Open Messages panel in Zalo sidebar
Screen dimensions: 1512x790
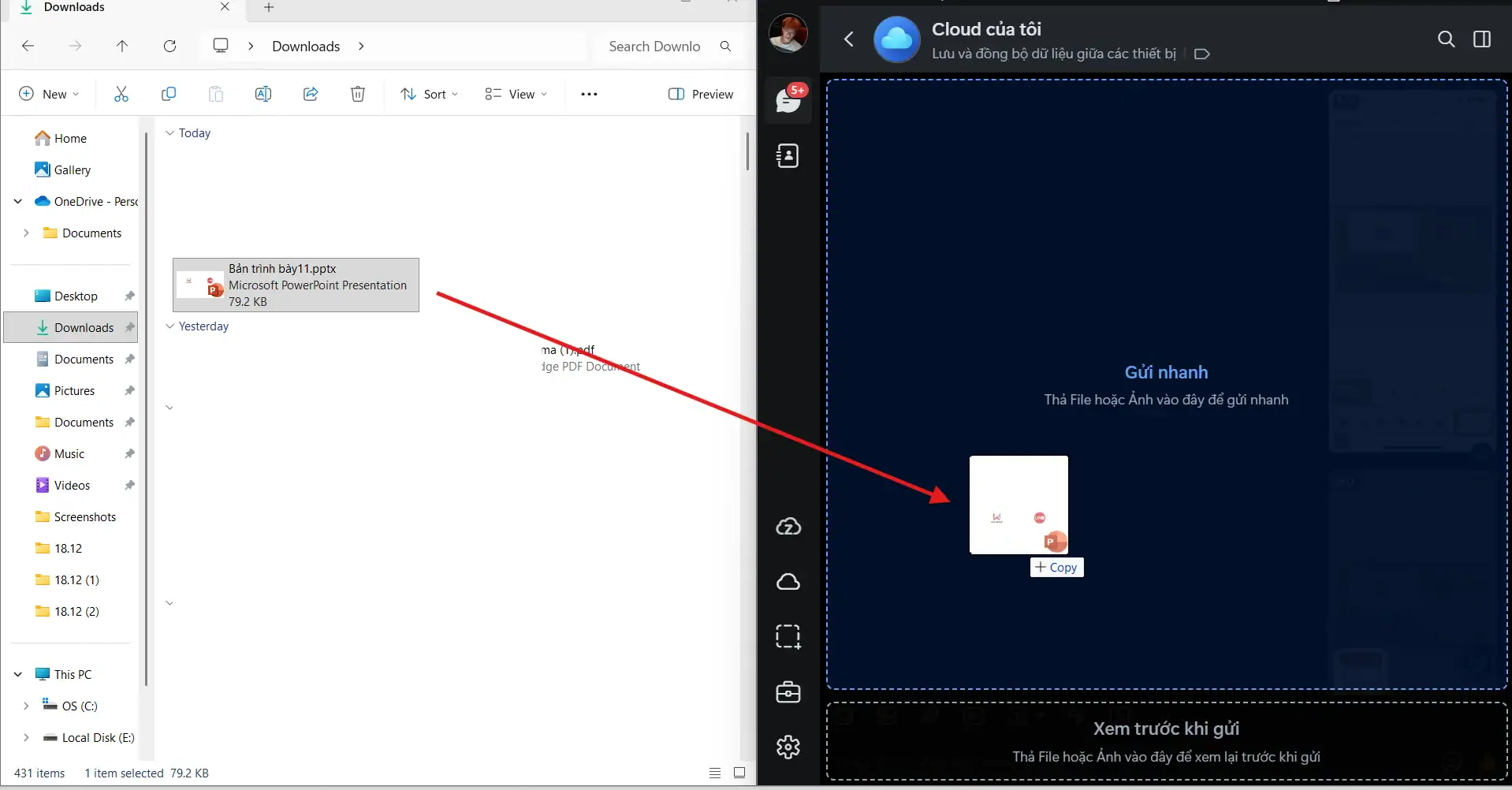[x=789, y=100]
